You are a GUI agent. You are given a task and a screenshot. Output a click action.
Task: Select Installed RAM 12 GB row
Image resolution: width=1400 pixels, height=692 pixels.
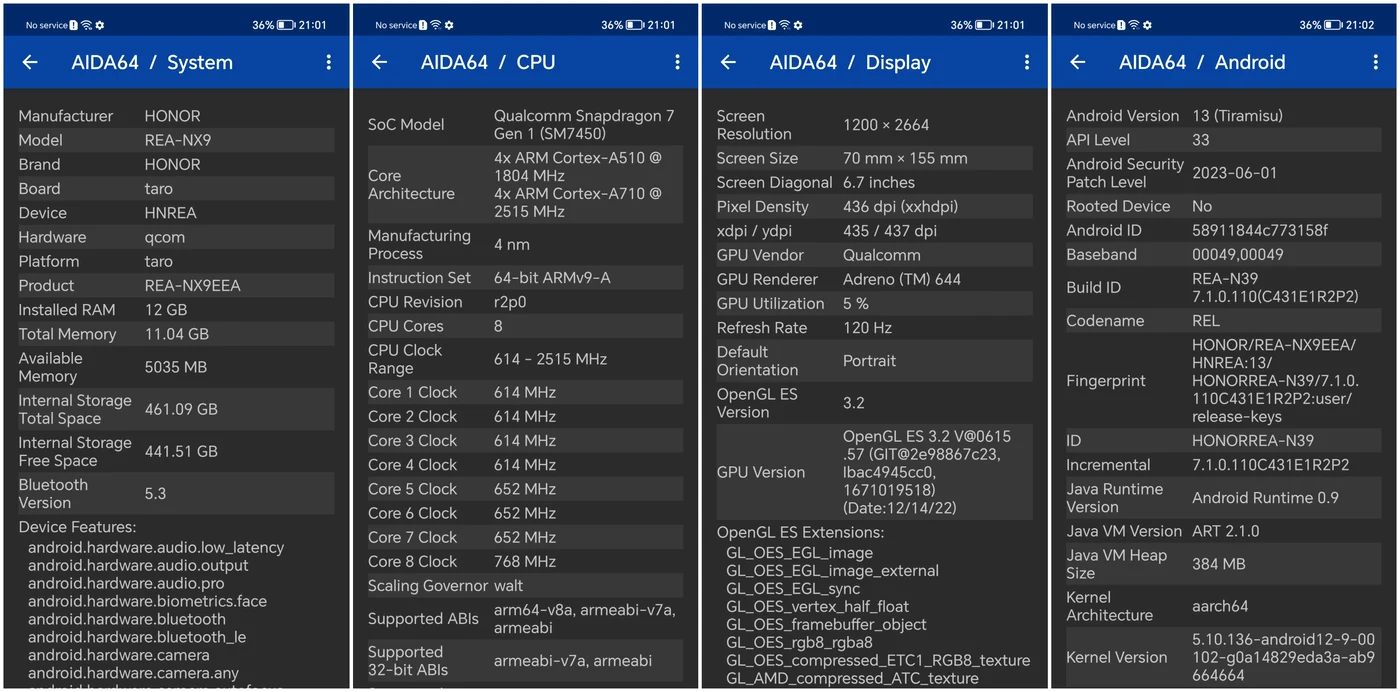(176, 310)
